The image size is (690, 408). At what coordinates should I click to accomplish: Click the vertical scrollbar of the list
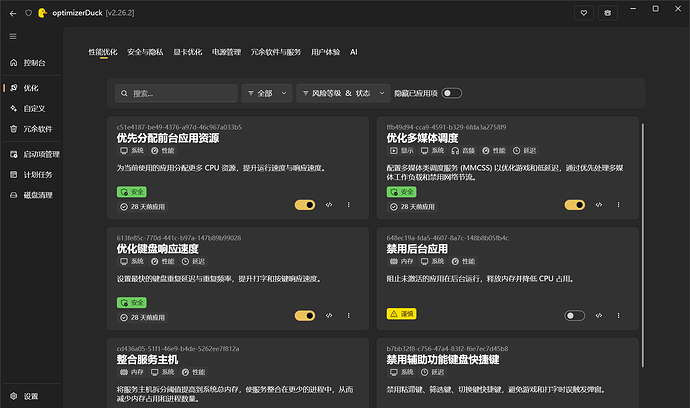pos(643,246)
